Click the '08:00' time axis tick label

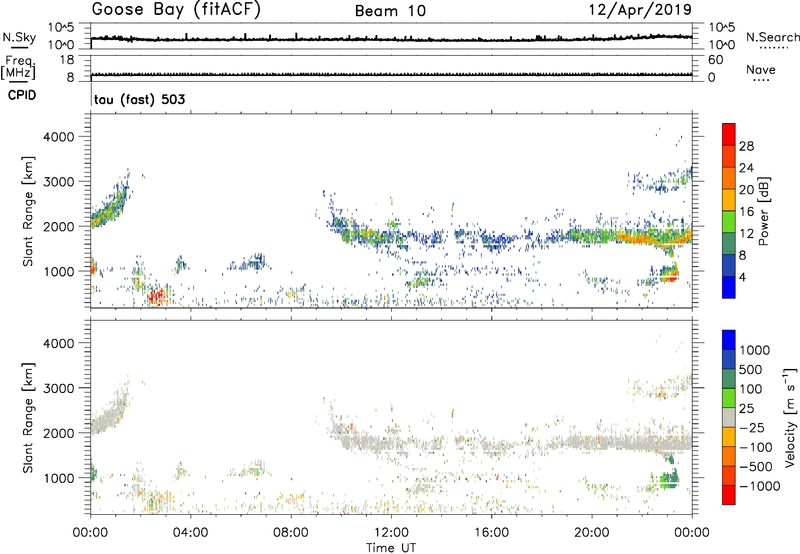coord(291,533)
